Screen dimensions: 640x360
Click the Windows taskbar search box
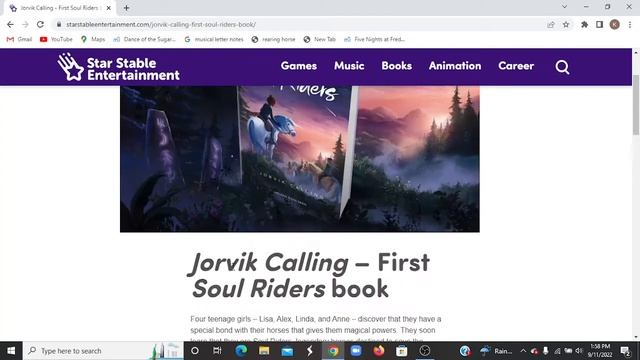(x=103, y=351)
